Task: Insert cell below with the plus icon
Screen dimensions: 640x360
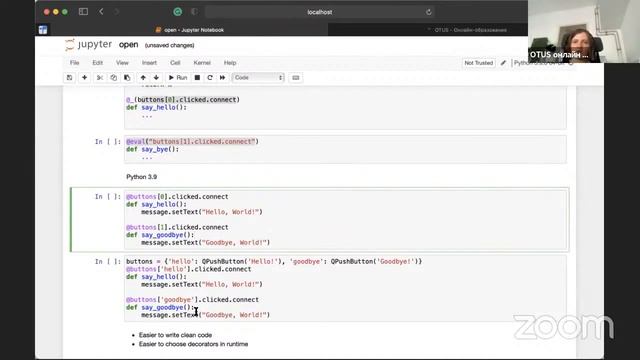Action: (x=84, y=78)
